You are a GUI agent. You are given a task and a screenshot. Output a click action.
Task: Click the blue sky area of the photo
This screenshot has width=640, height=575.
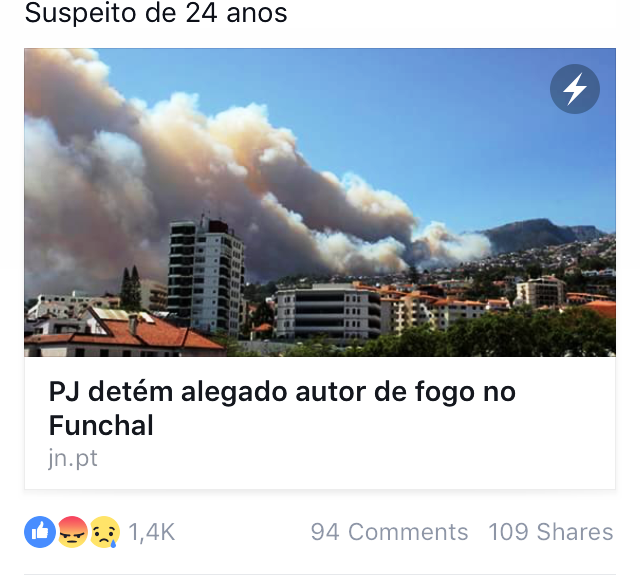(x=449, y=122)
